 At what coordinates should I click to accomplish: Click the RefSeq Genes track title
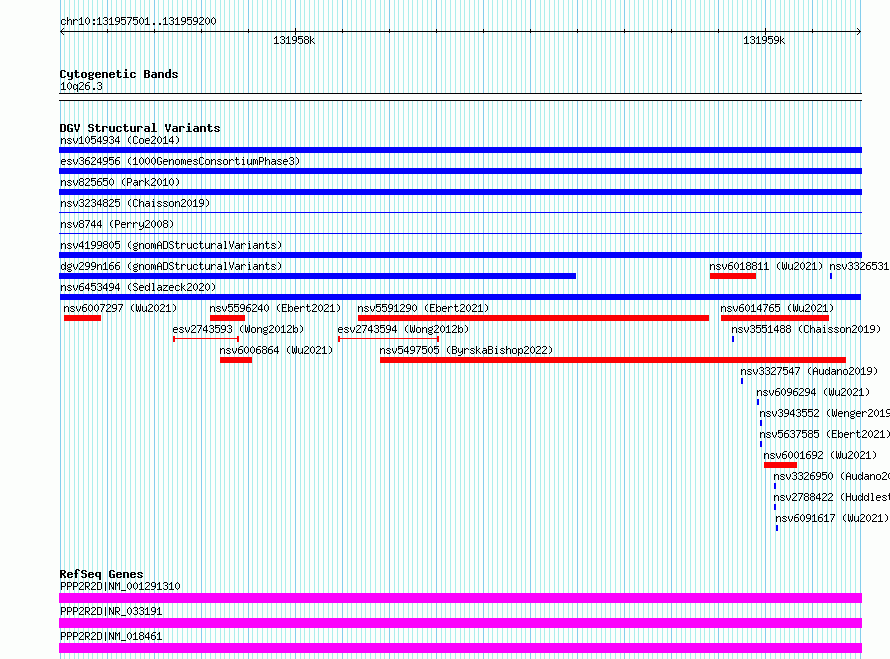pos(101,574)
